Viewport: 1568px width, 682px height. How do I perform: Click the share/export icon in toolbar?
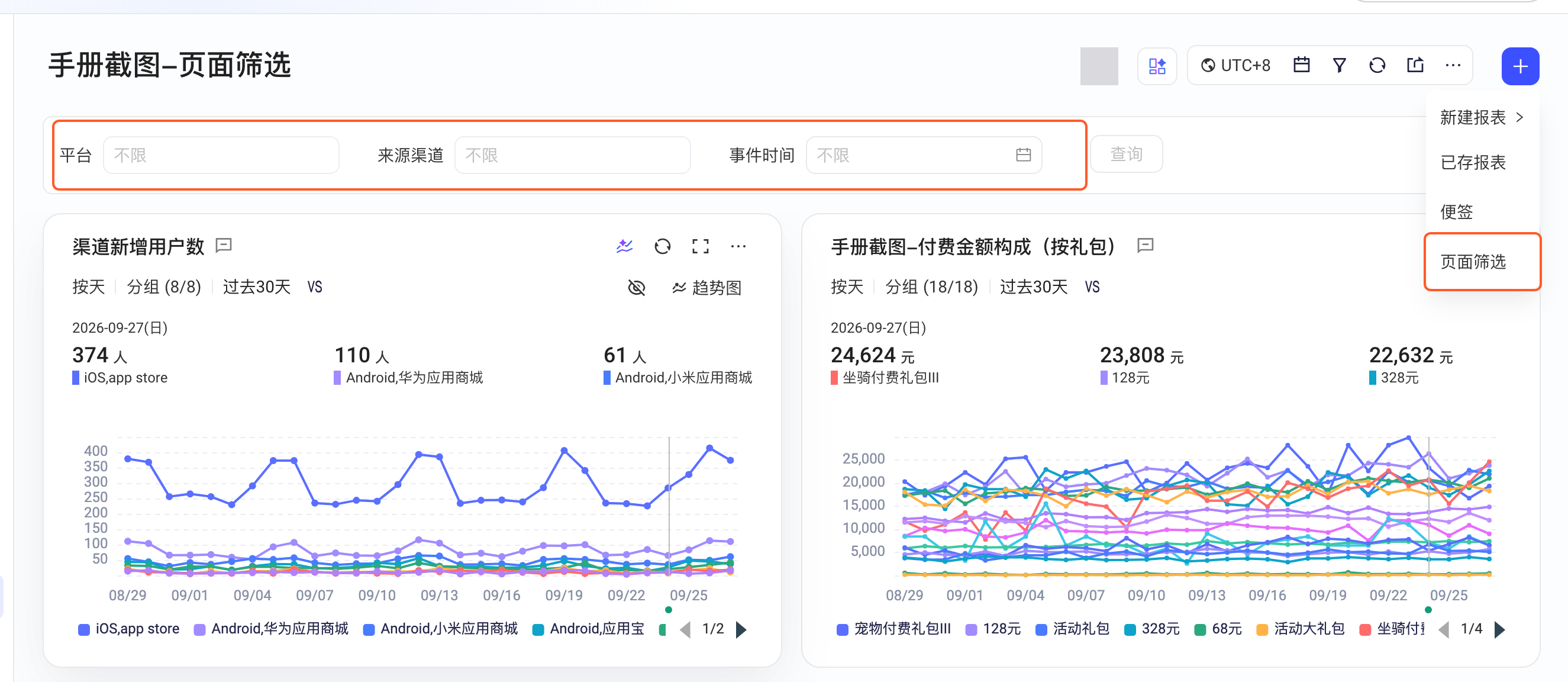point(1415,65)
